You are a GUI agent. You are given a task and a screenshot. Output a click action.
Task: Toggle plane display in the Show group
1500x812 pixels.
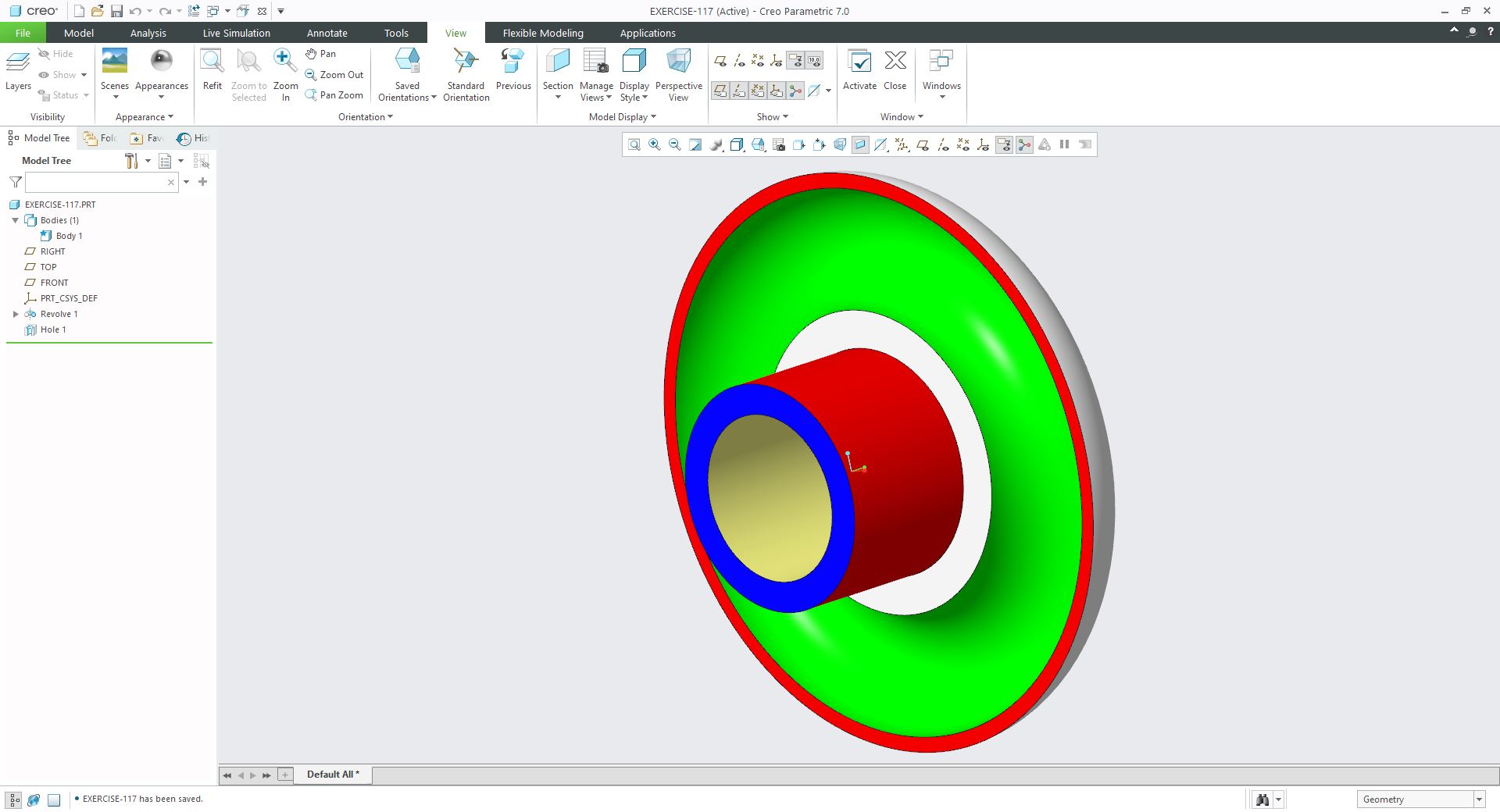pyautogui.click(x=720, y=61)
